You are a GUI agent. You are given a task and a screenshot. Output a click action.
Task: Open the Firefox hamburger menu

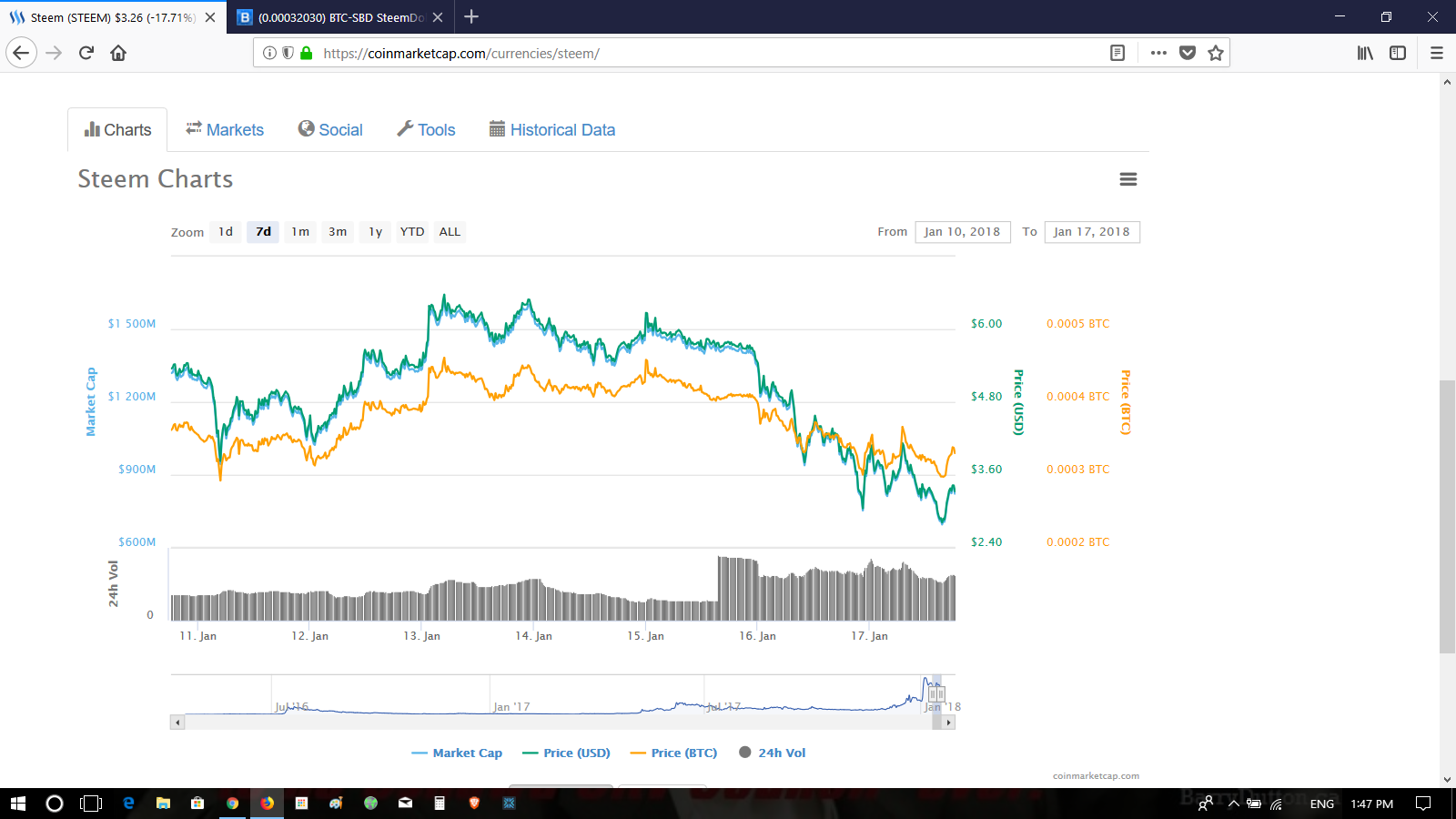pyautogui.click(x=1437, y=53)
